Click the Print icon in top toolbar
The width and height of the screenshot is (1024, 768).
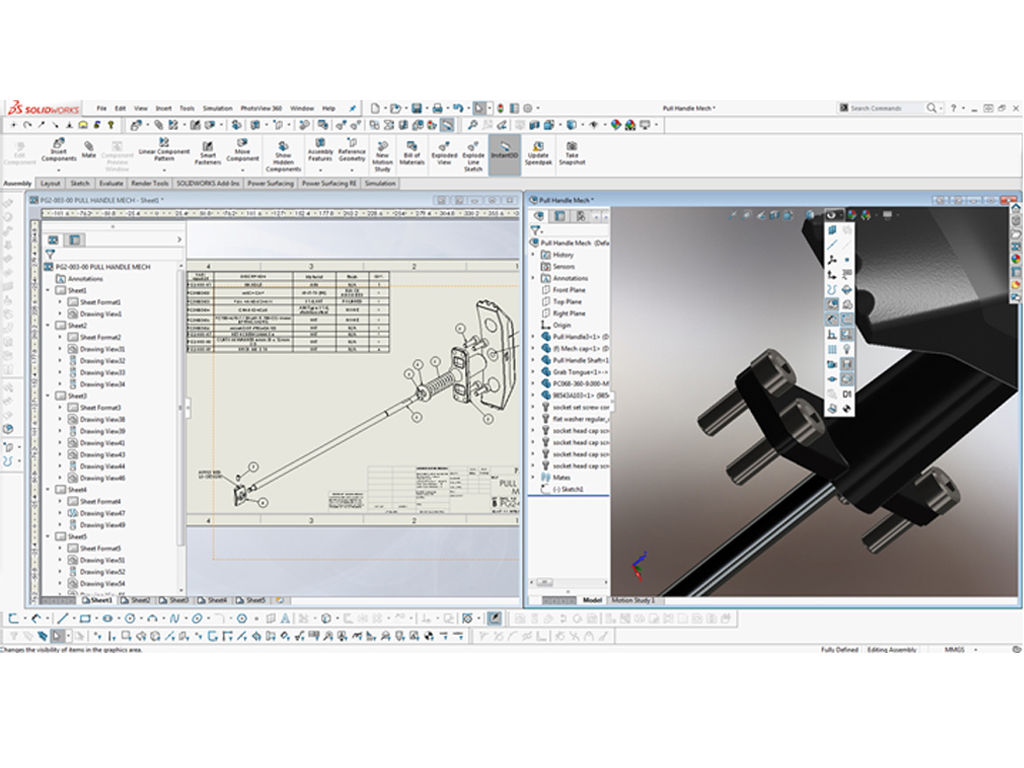[437, 108]
